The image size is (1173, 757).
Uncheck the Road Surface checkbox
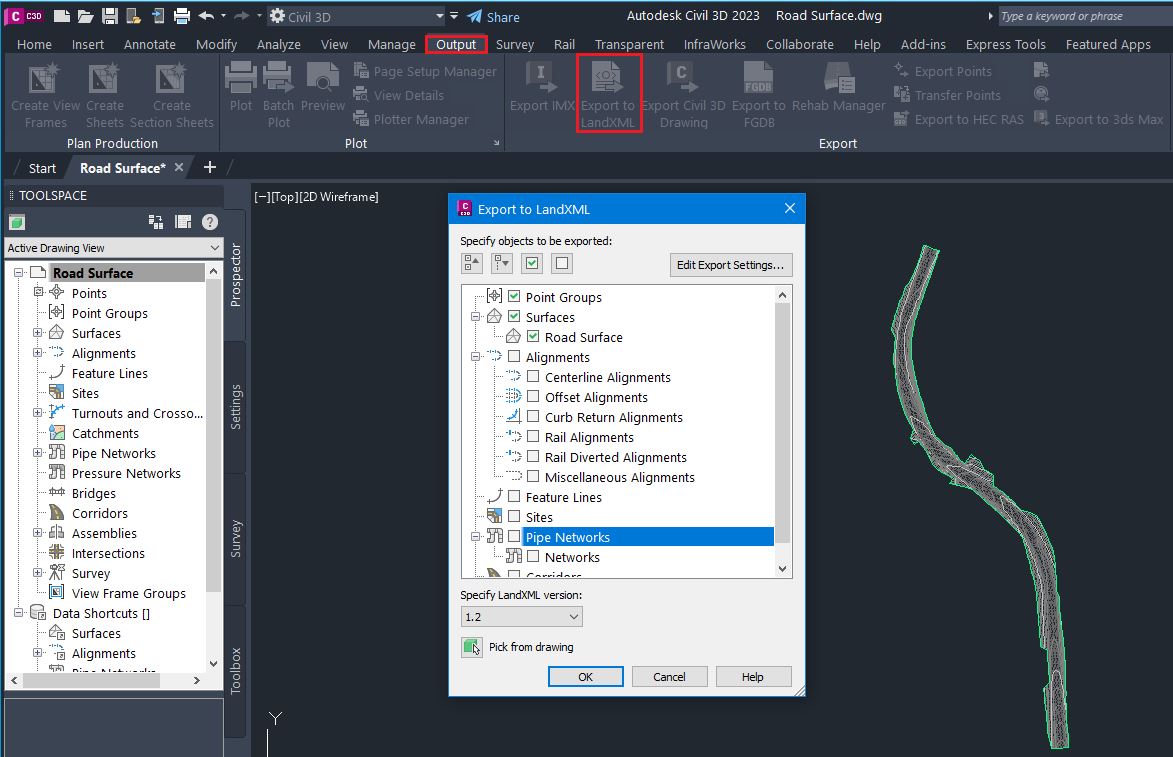[533, 337]
